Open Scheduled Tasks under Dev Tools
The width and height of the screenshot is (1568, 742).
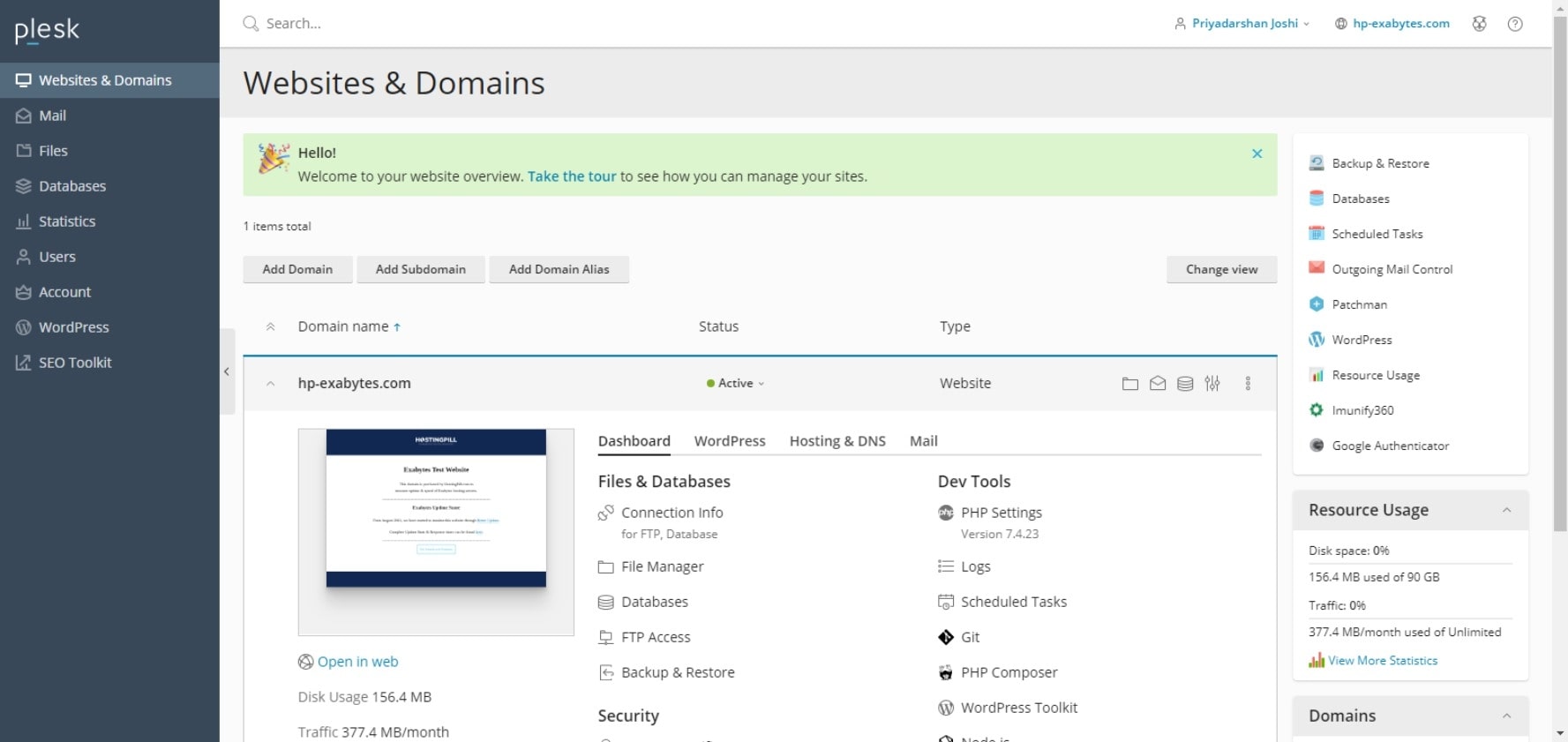pyautogui.click(x=1002, y=602)
